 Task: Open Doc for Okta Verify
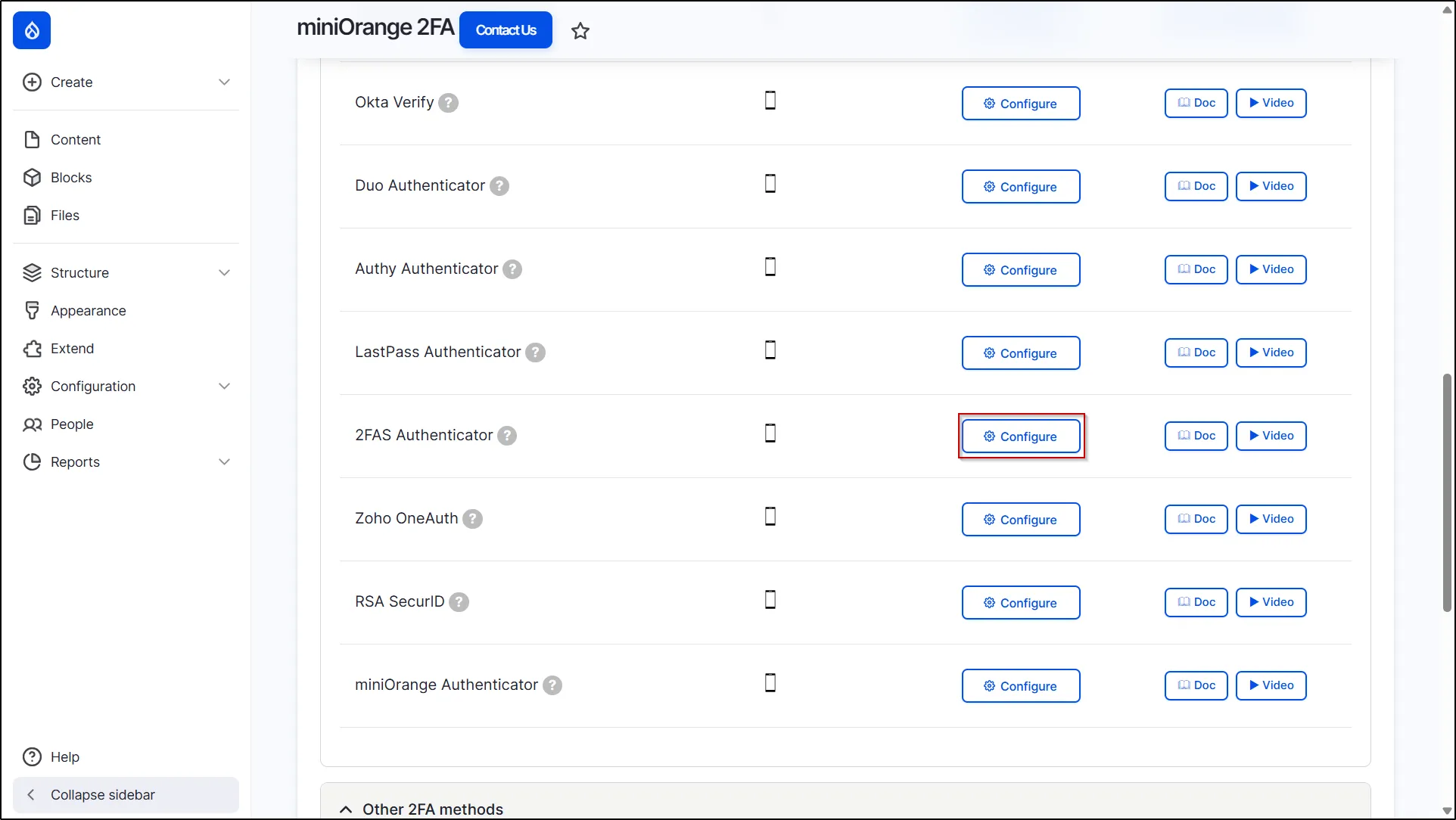pos(1196,103)
